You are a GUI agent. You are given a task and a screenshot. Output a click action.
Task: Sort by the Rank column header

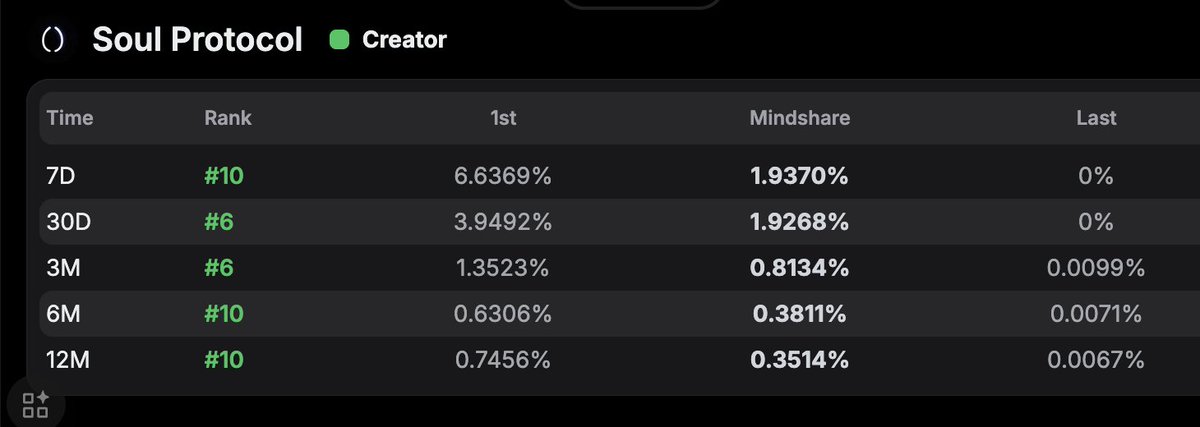click(x=228, y=118)
